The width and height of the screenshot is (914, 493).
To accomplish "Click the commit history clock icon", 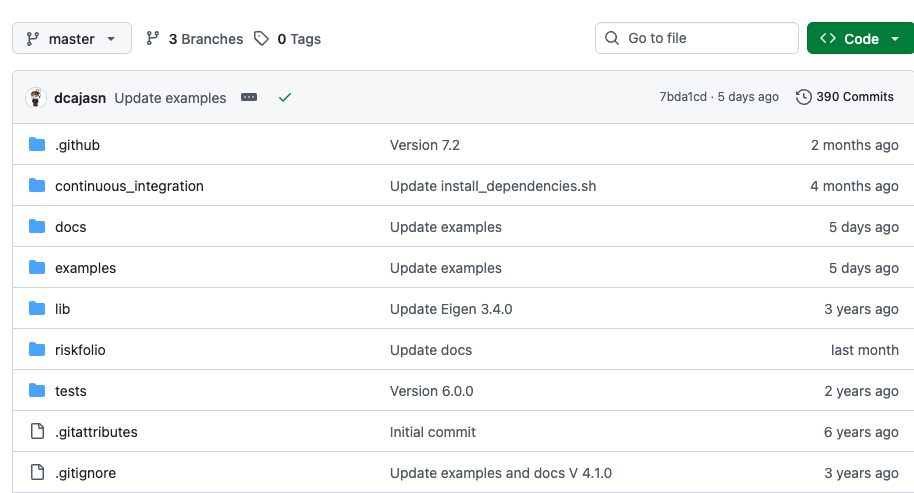I will coord(803,97).
